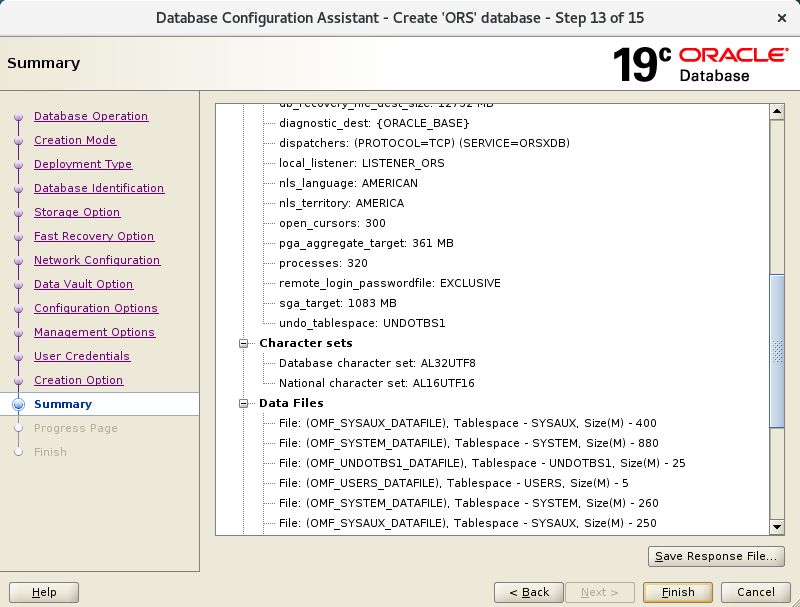The image size is (800, 607).
Task: Select the processes 320 row
Action: pyautogui.click(x=323, y=263)
